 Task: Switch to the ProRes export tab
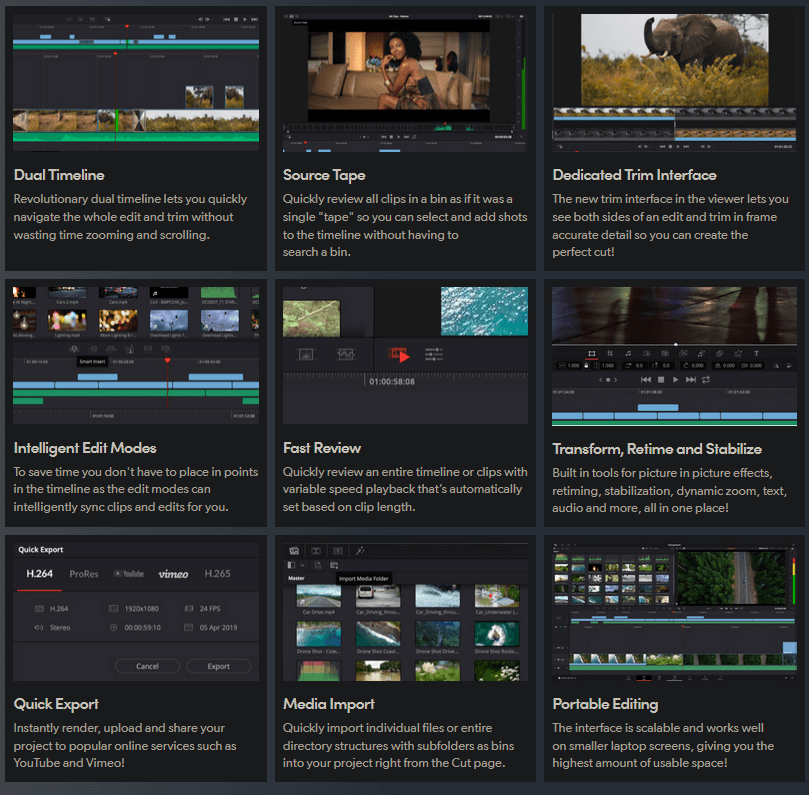tap(84, 573)
